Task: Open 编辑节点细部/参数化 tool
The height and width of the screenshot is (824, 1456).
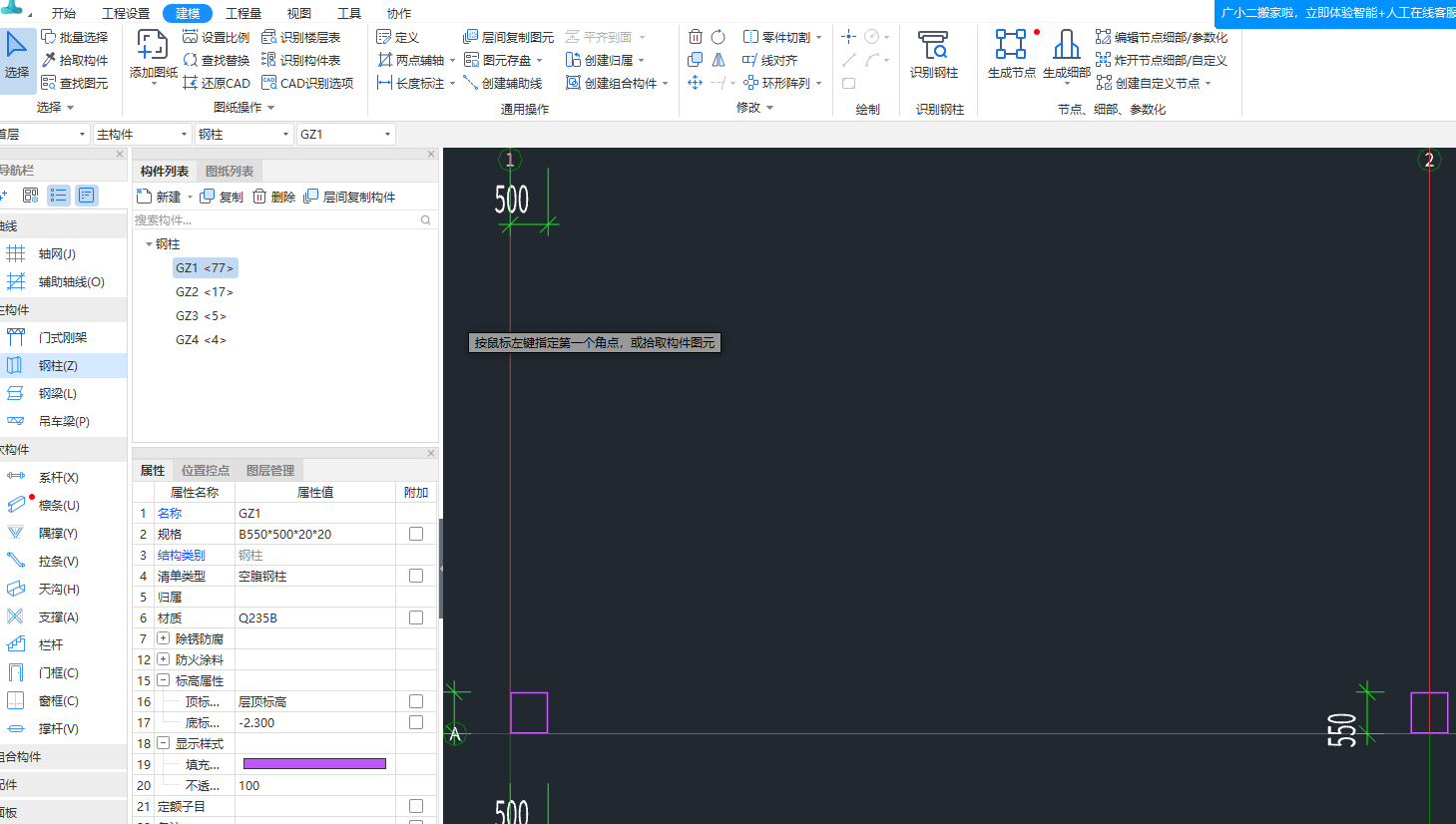Action: click(1162, 37)
